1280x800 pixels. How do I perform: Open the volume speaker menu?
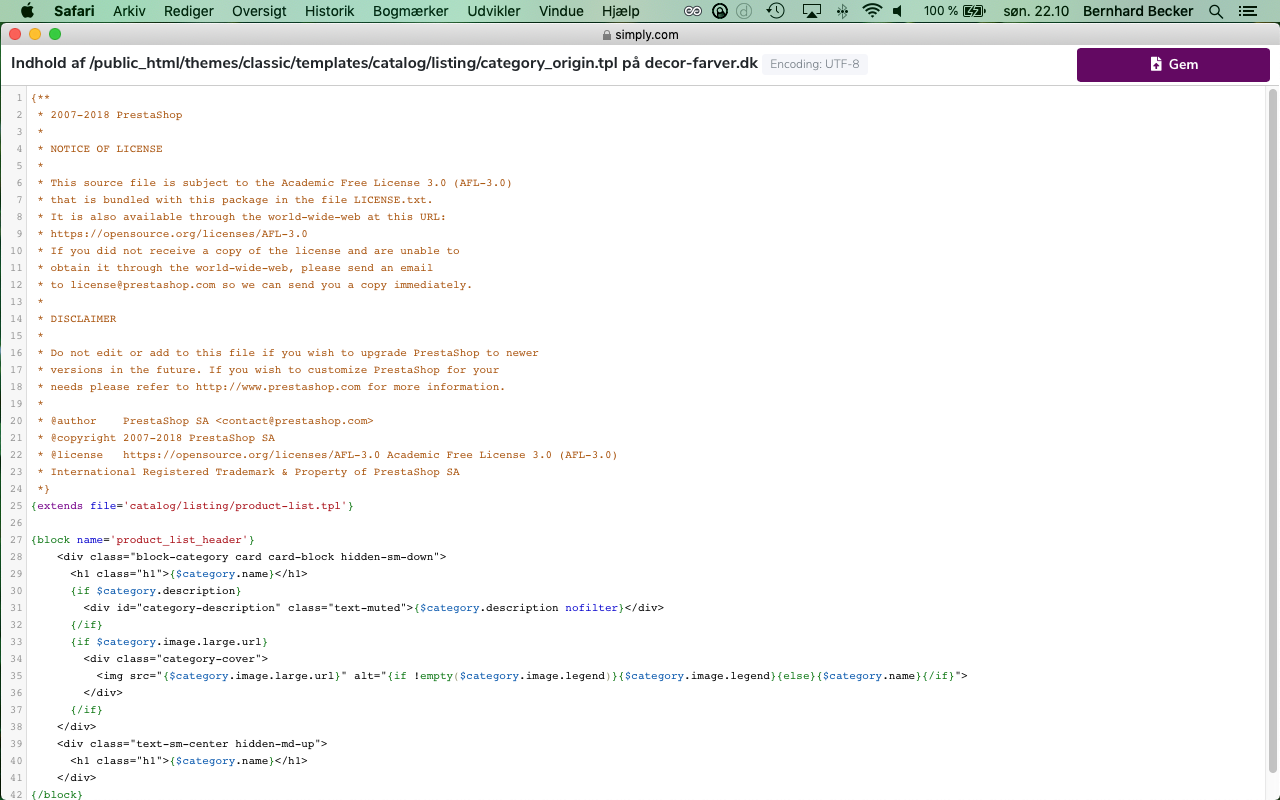coord(897,11)
